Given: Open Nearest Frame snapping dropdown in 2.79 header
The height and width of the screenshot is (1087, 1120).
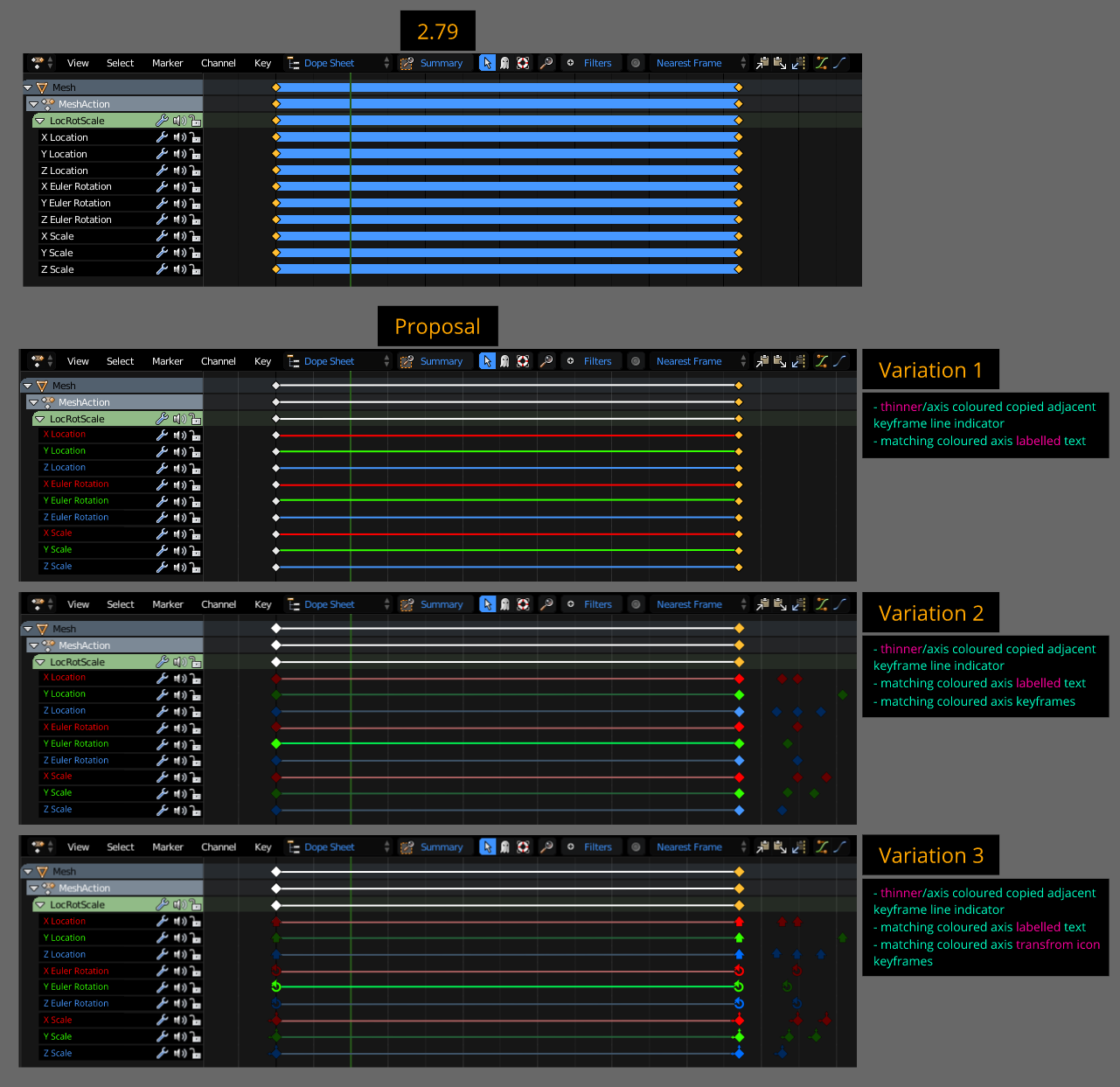Looking at the screenshot, I should 699,63.
